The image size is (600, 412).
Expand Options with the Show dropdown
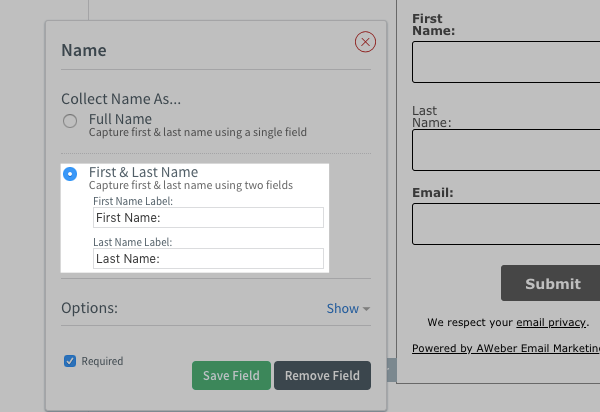click(x=348, y=308)
